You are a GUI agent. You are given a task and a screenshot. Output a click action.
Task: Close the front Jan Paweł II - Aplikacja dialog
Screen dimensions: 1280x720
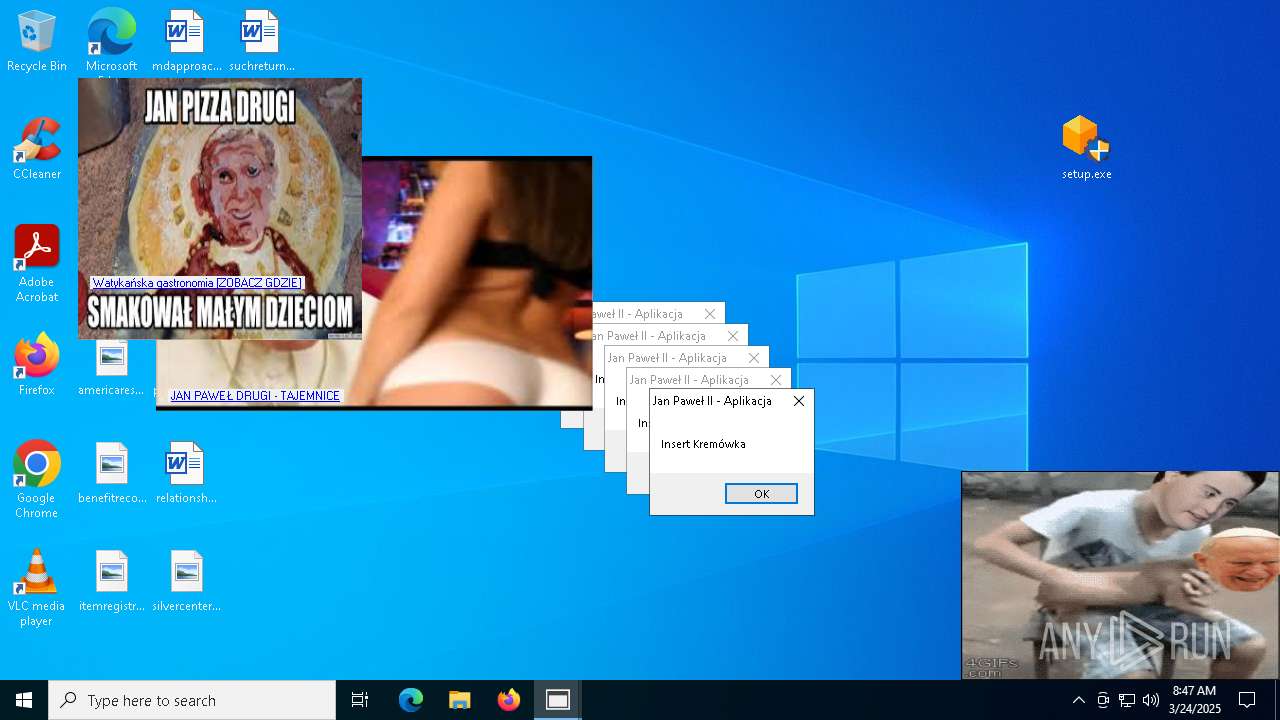(798, 401)
